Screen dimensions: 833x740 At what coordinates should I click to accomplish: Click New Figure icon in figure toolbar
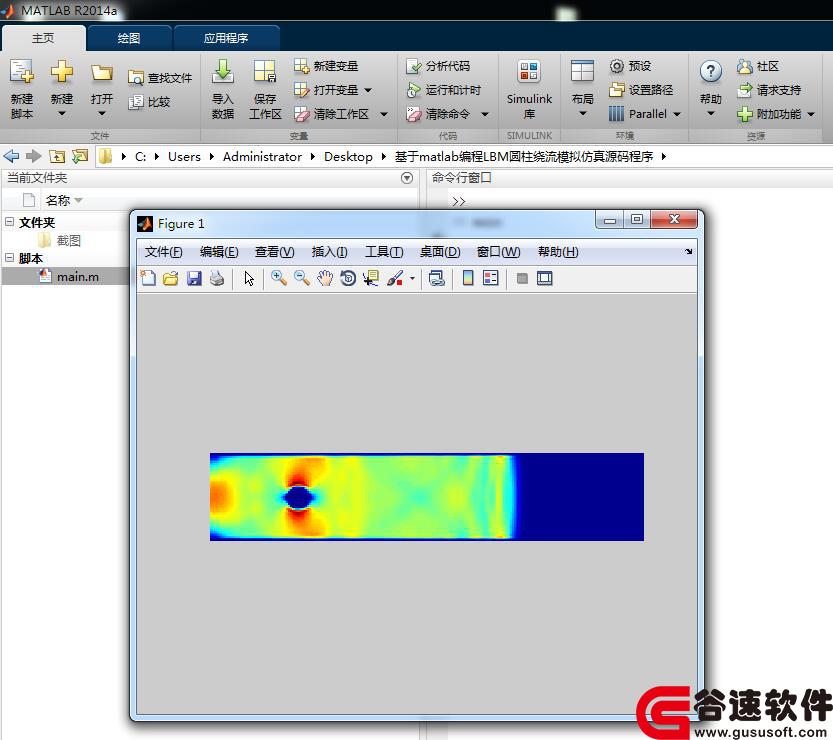pos(148,278)
